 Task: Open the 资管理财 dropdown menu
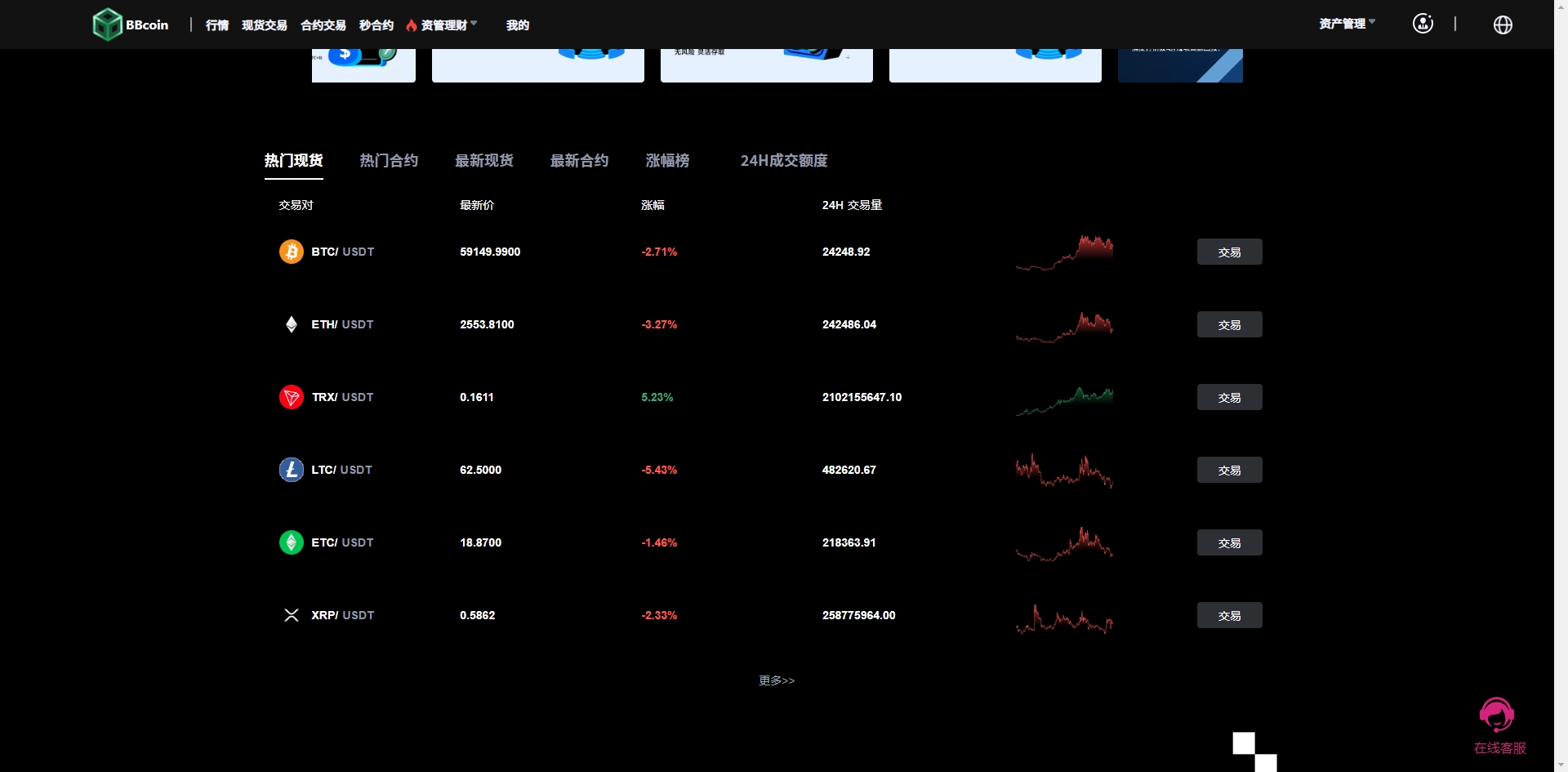pyautogui.click(x=445, y=25)
